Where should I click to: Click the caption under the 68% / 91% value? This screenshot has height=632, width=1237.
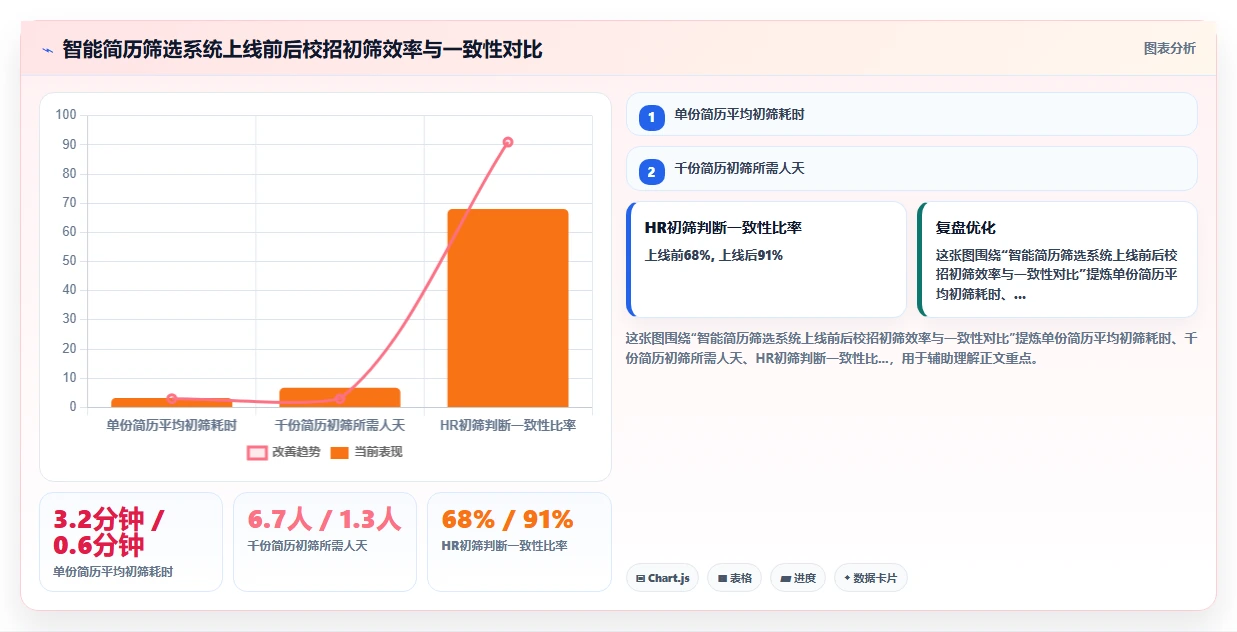(504, 546)
